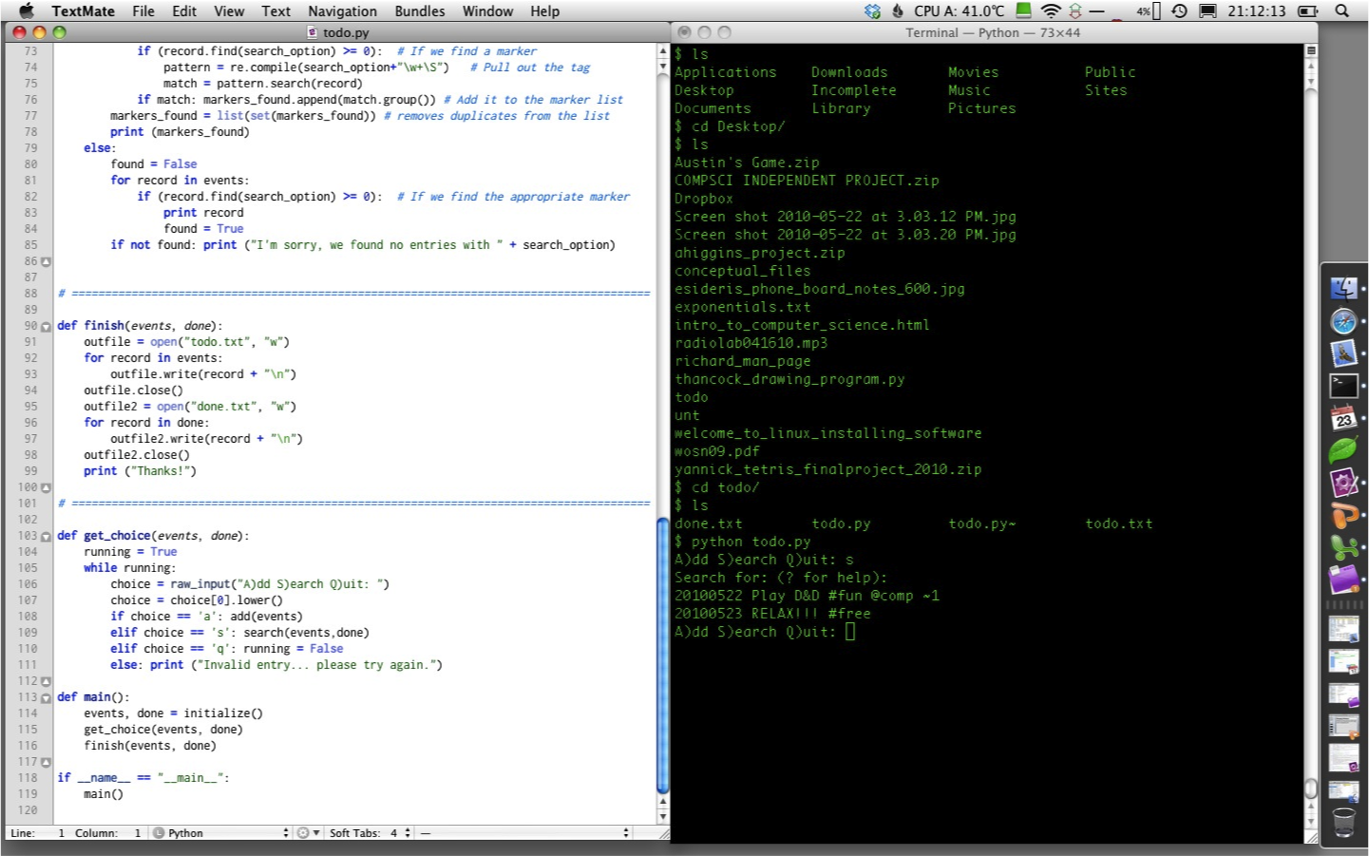This screenshot has width=1369, height=857.
Task: Collapse the main function at line 113
Action: pyautogui.click(x=46, y=697)
